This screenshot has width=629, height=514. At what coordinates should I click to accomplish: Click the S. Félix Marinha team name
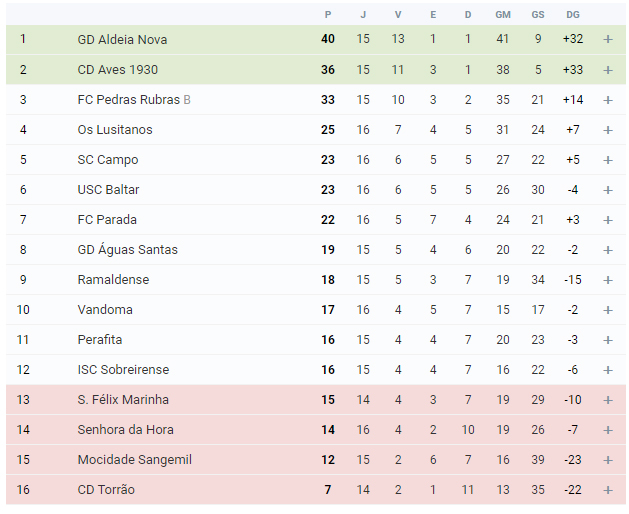tap(123, 400)
